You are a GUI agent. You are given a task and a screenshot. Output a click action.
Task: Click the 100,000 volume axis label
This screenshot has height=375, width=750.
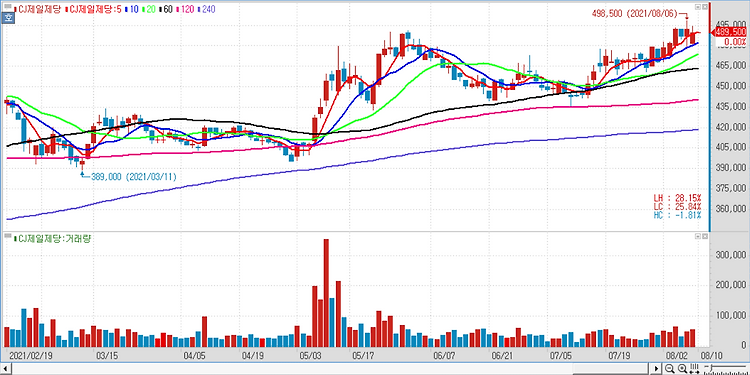[730, 315]
